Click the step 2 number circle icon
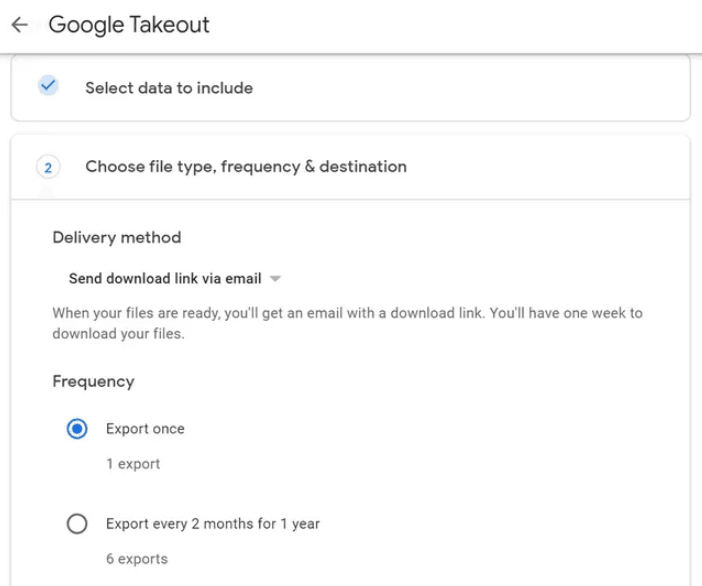 coord(48,167)
